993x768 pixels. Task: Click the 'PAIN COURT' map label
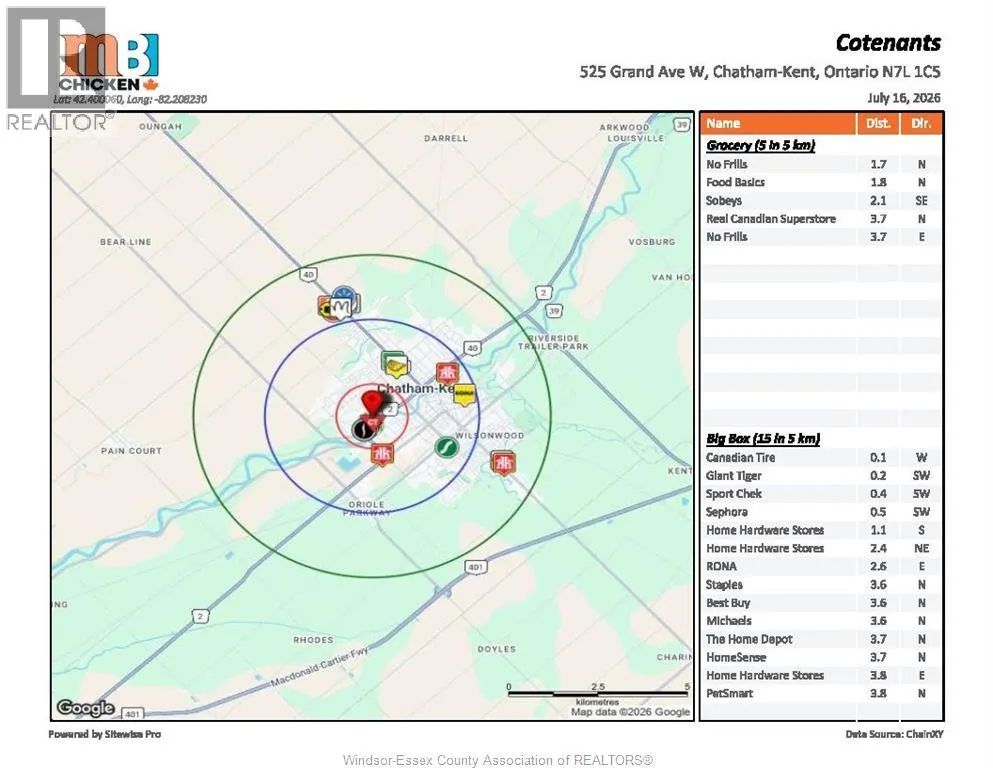131,451
